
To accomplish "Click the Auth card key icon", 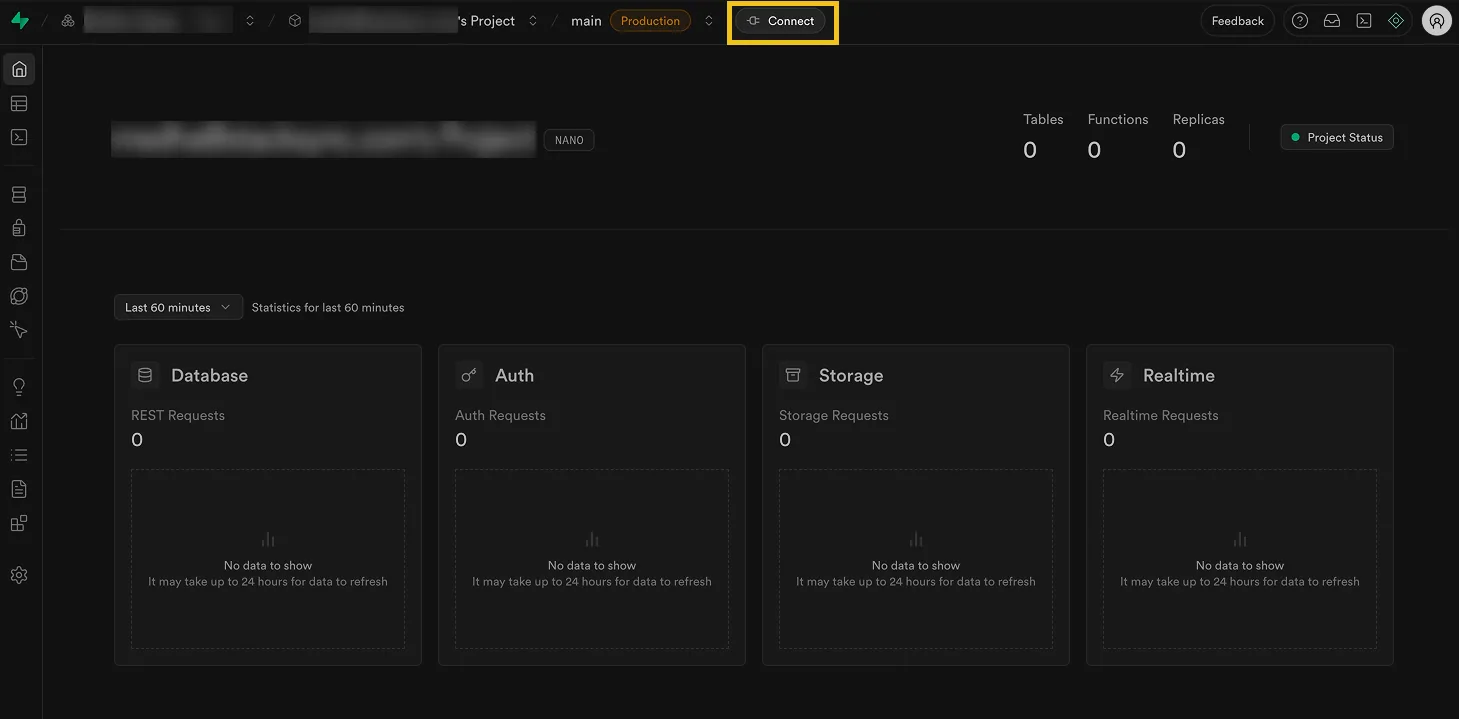I will point(469,375).
